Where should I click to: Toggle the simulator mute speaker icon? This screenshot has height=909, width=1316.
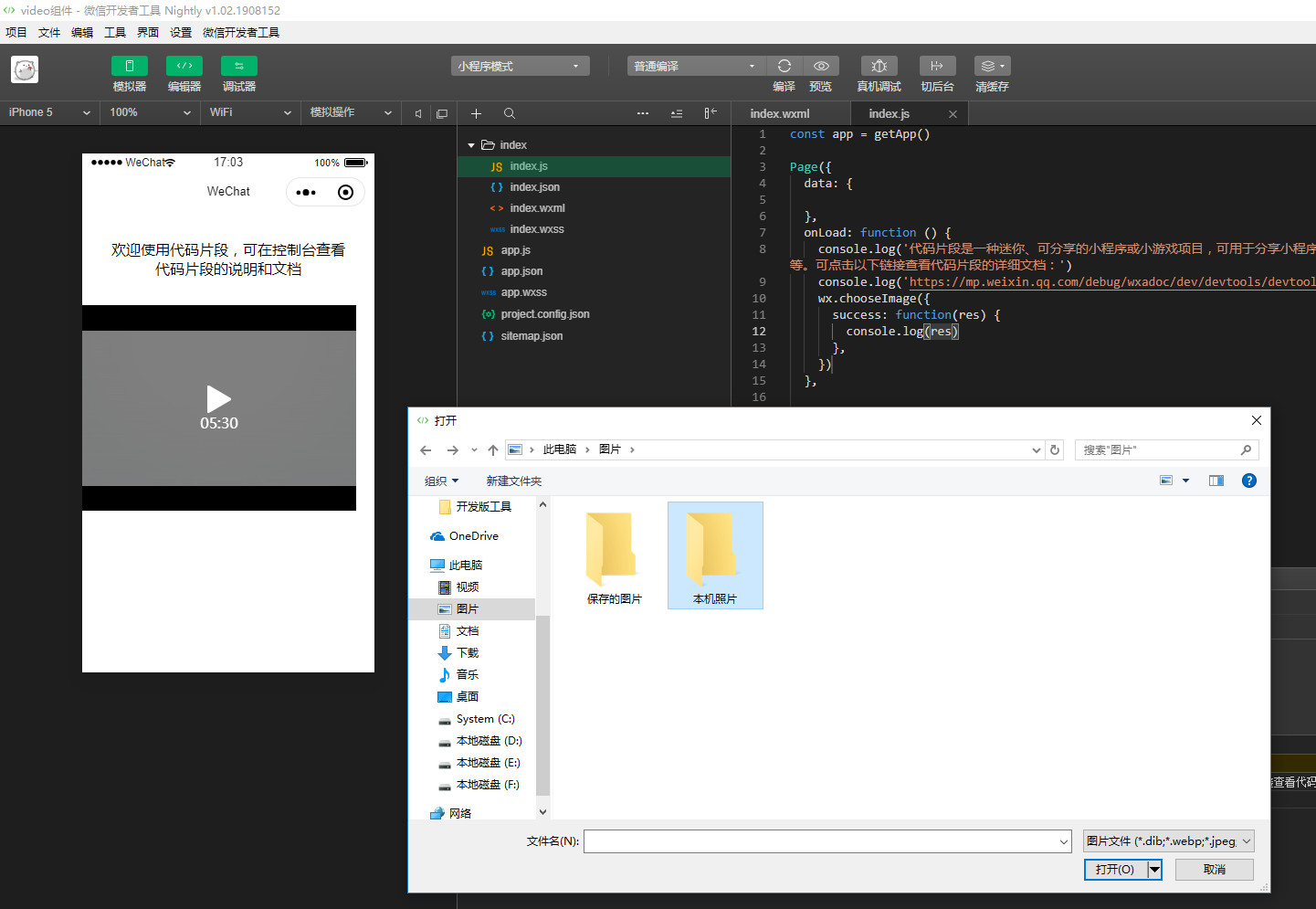418,113
